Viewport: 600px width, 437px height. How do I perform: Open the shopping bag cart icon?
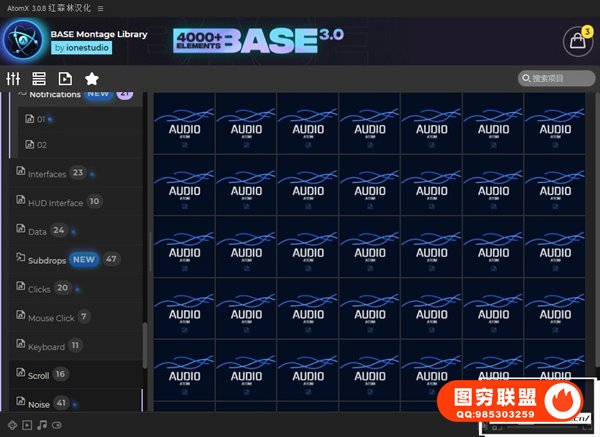(577, 41)
